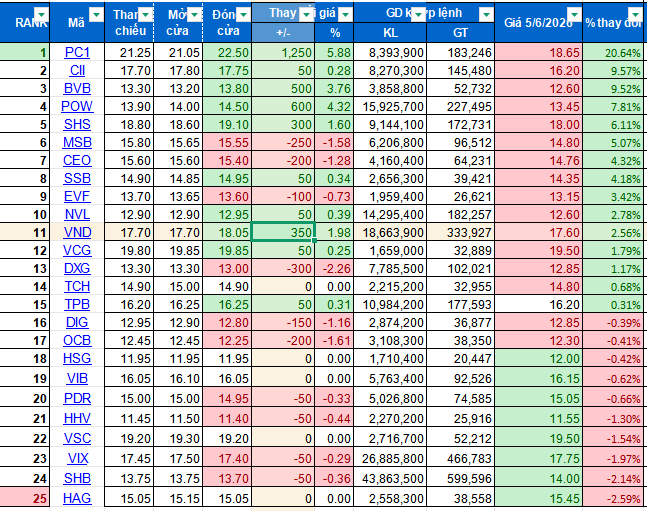The height and width of the screenshot is (511, 647).
Task: Open the Thay đổi giá +/- filter dropdown
Action: click(x=306, y=15)
